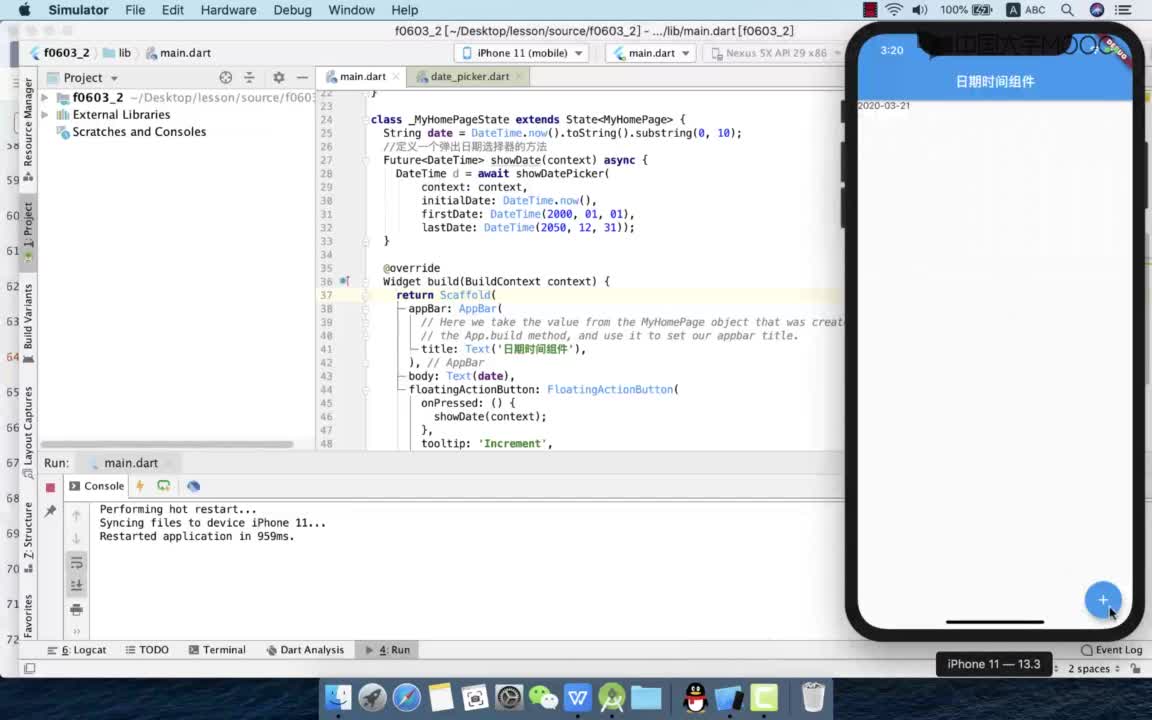Toggle 1: Project side panel
The image size is (1152, 720).
coord(28,231)
